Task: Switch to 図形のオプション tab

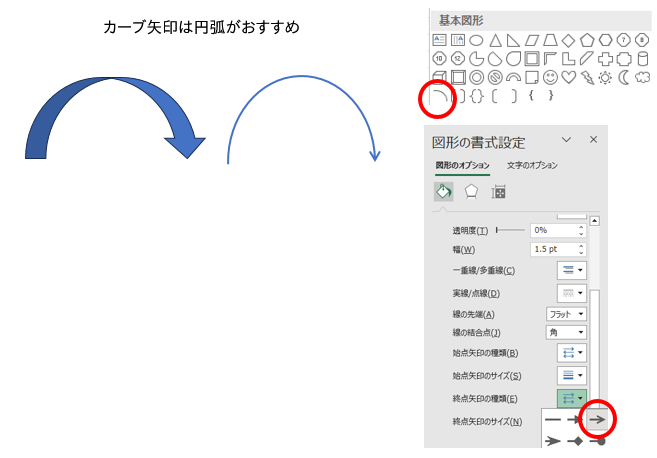Action: point(462,166)
